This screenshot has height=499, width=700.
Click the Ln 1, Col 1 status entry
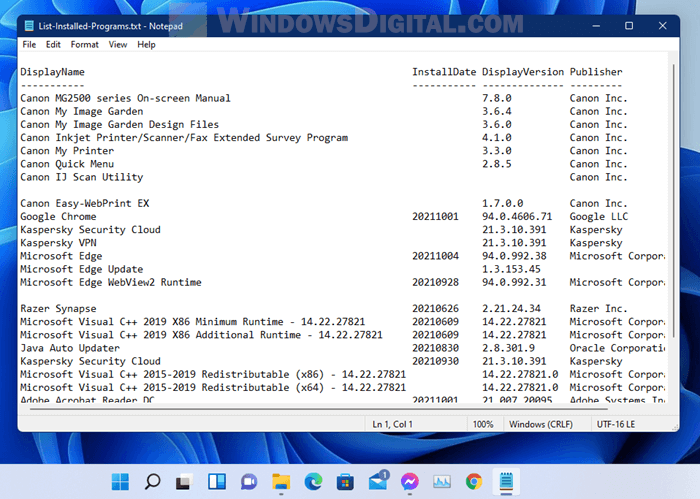click(392, 424)
